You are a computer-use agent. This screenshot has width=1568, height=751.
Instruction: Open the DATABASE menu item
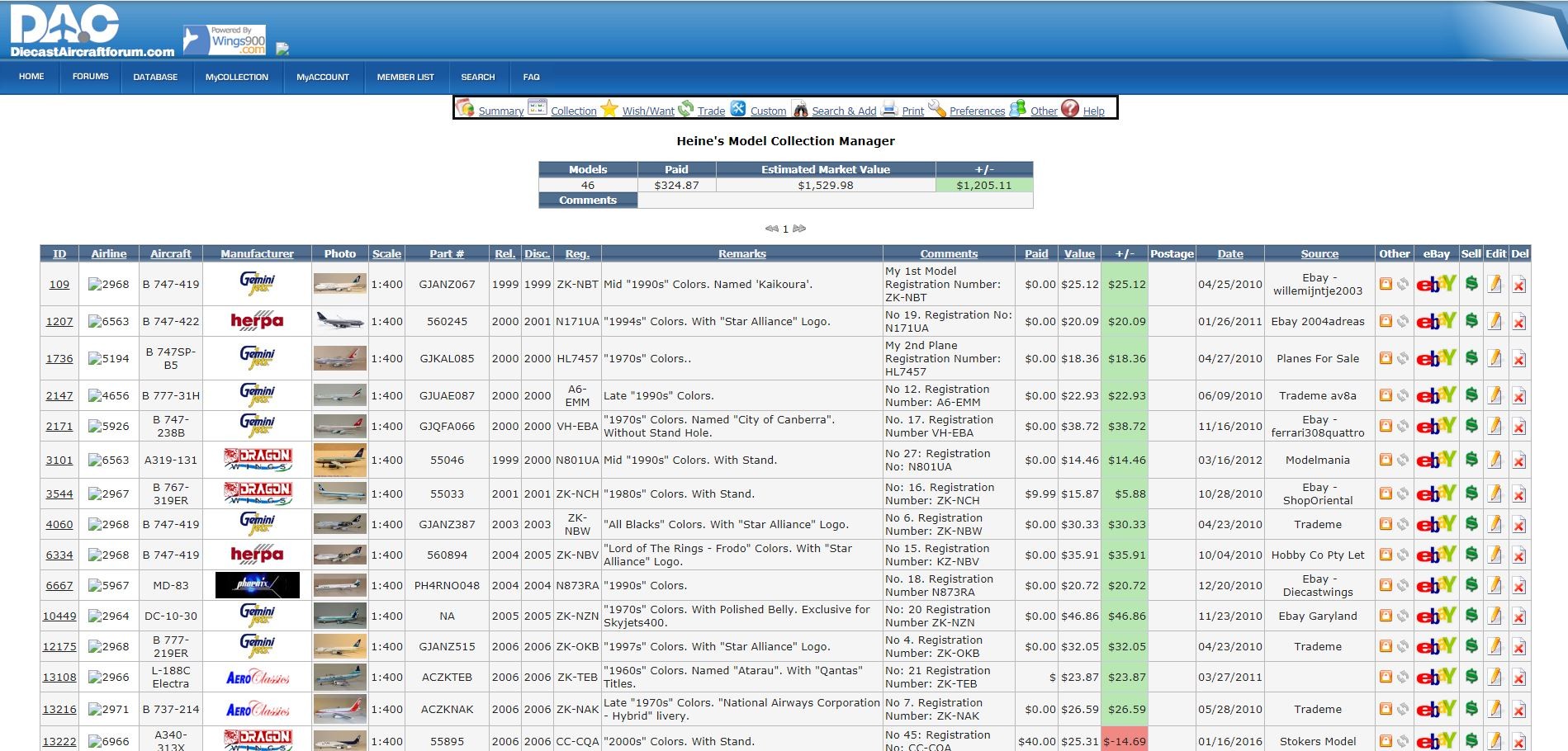(156, 77)
